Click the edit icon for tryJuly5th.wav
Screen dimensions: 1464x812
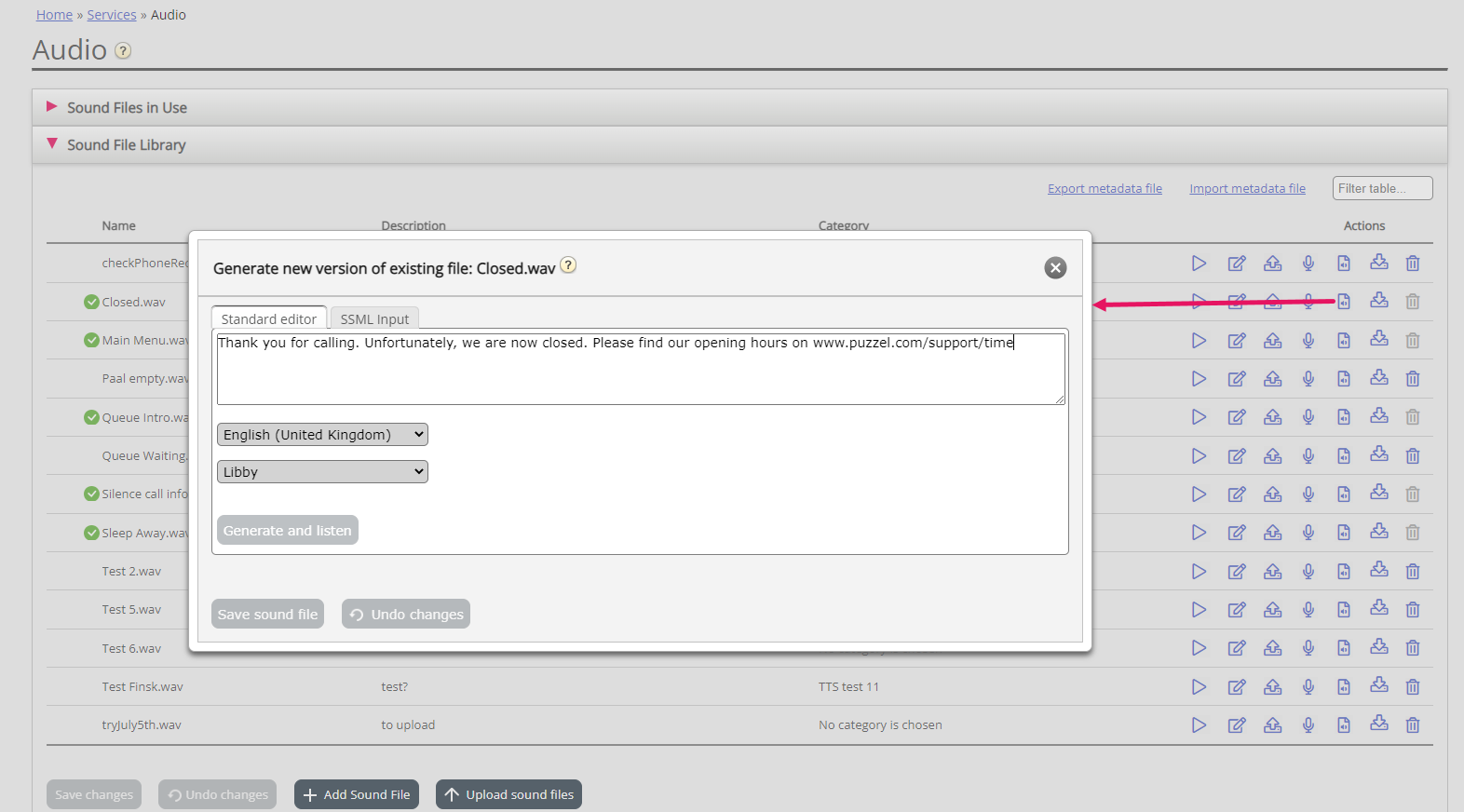(1236, 725)
